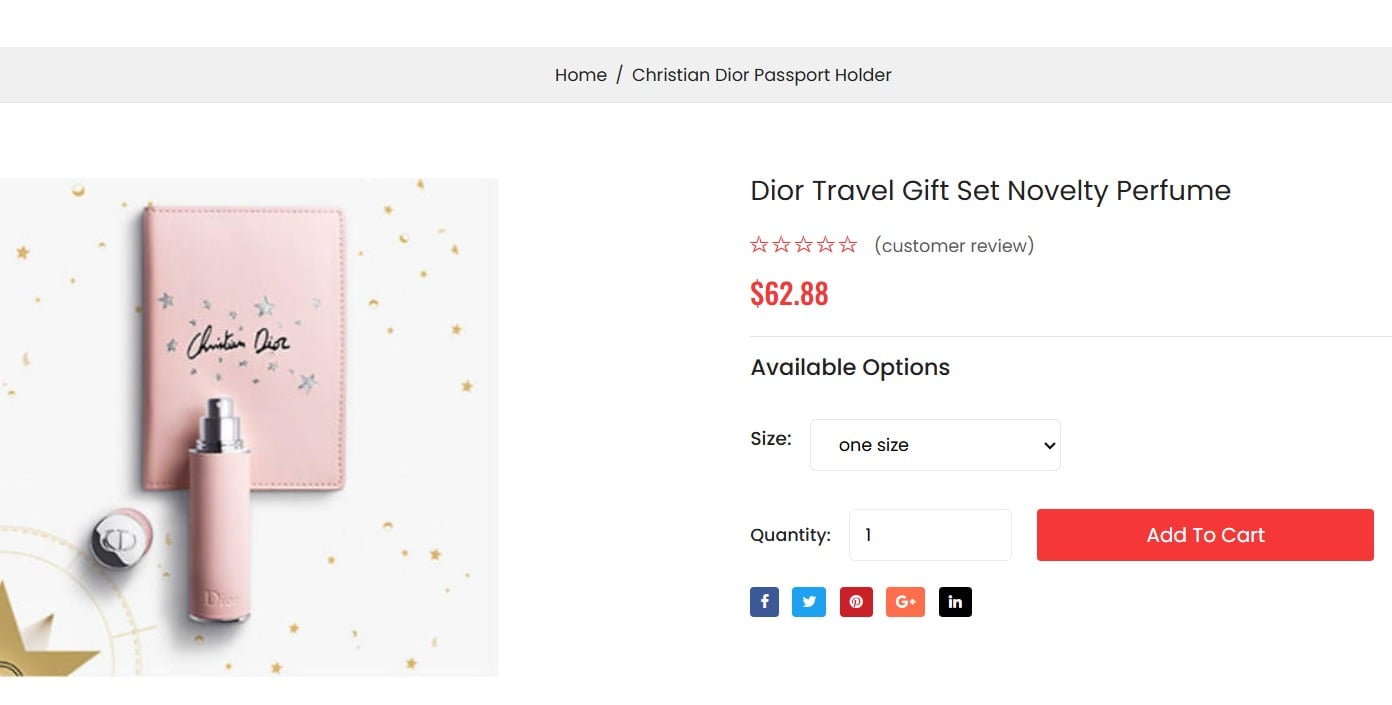Viewport: 1392px width, 705px height.
Task: Share product on Facebook
Action: 764,602
